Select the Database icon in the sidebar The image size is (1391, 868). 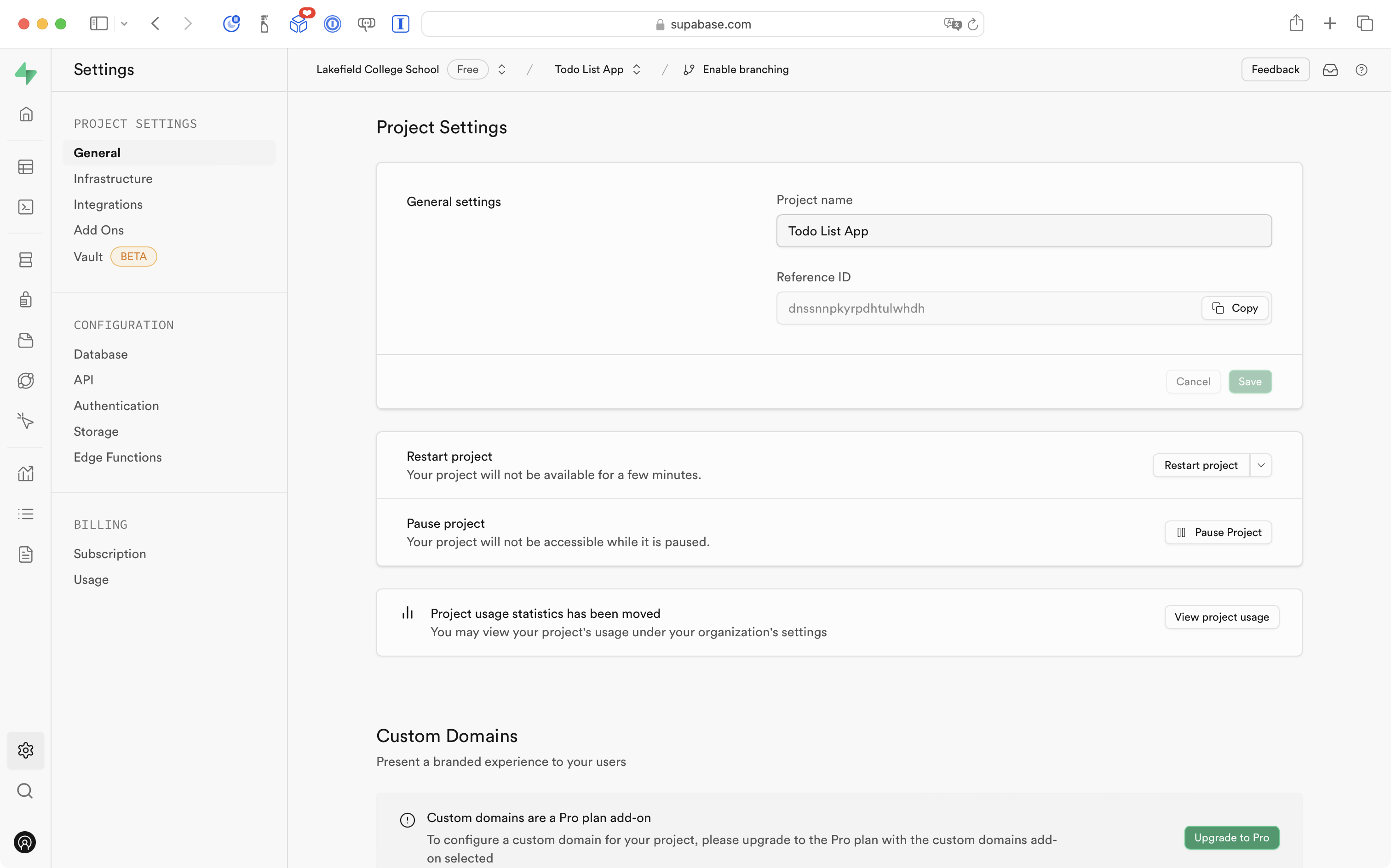[x=26, y=259]
